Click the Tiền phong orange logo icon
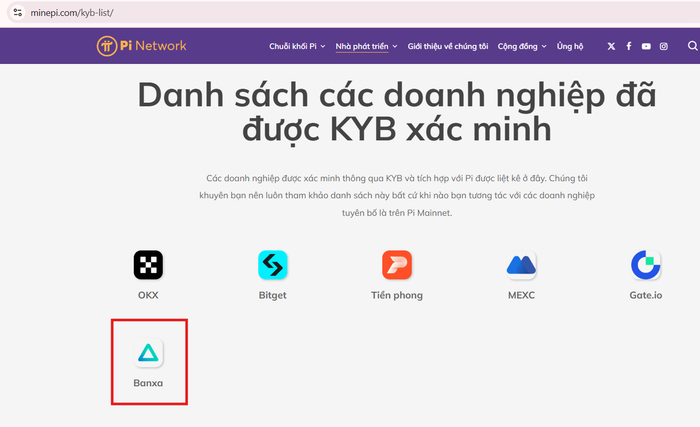 click(x=397, y=264)
